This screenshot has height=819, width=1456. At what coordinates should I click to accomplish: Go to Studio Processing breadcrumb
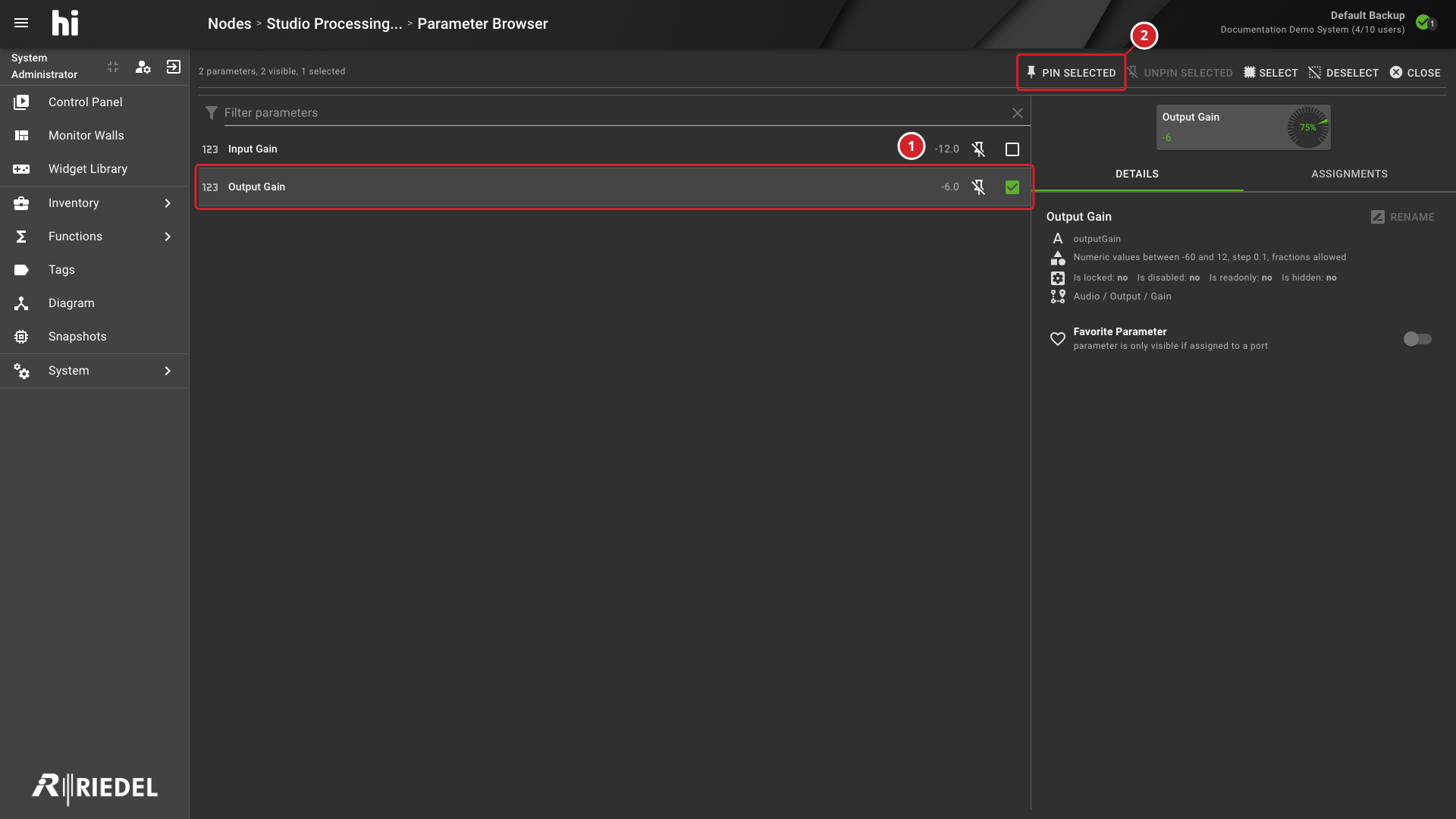click(x=334, y=24)
